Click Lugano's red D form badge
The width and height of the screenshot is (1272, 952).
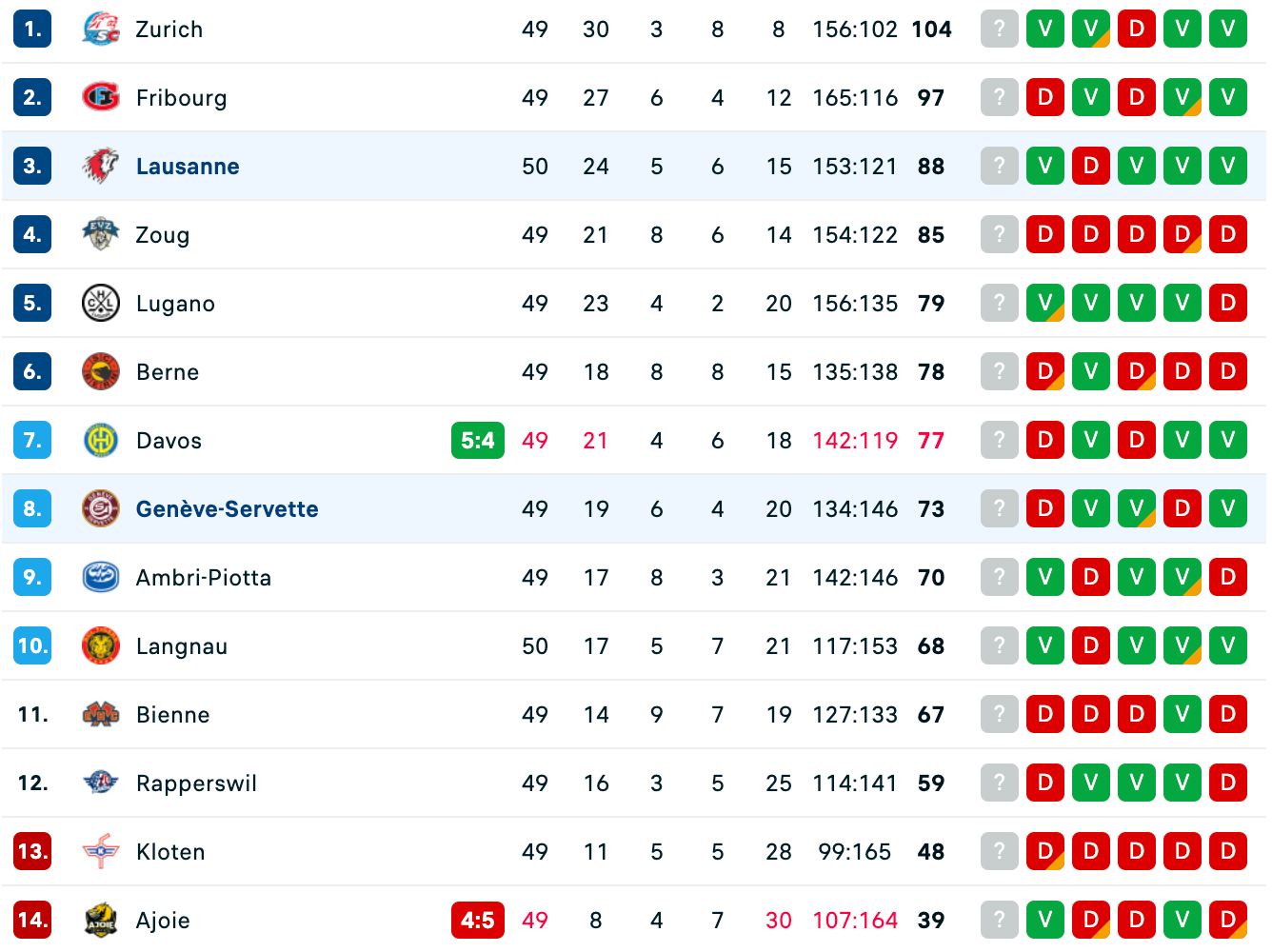click(x=1227, y=304)
